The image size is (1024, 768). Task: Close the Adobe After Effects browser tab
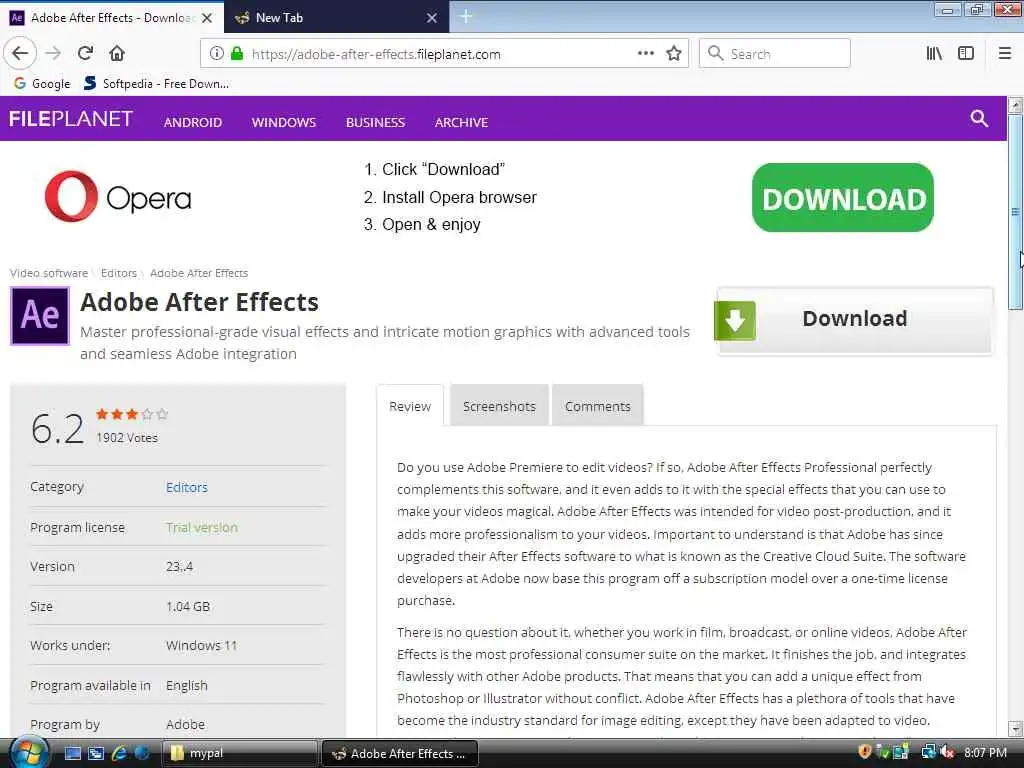click(207, 18)
